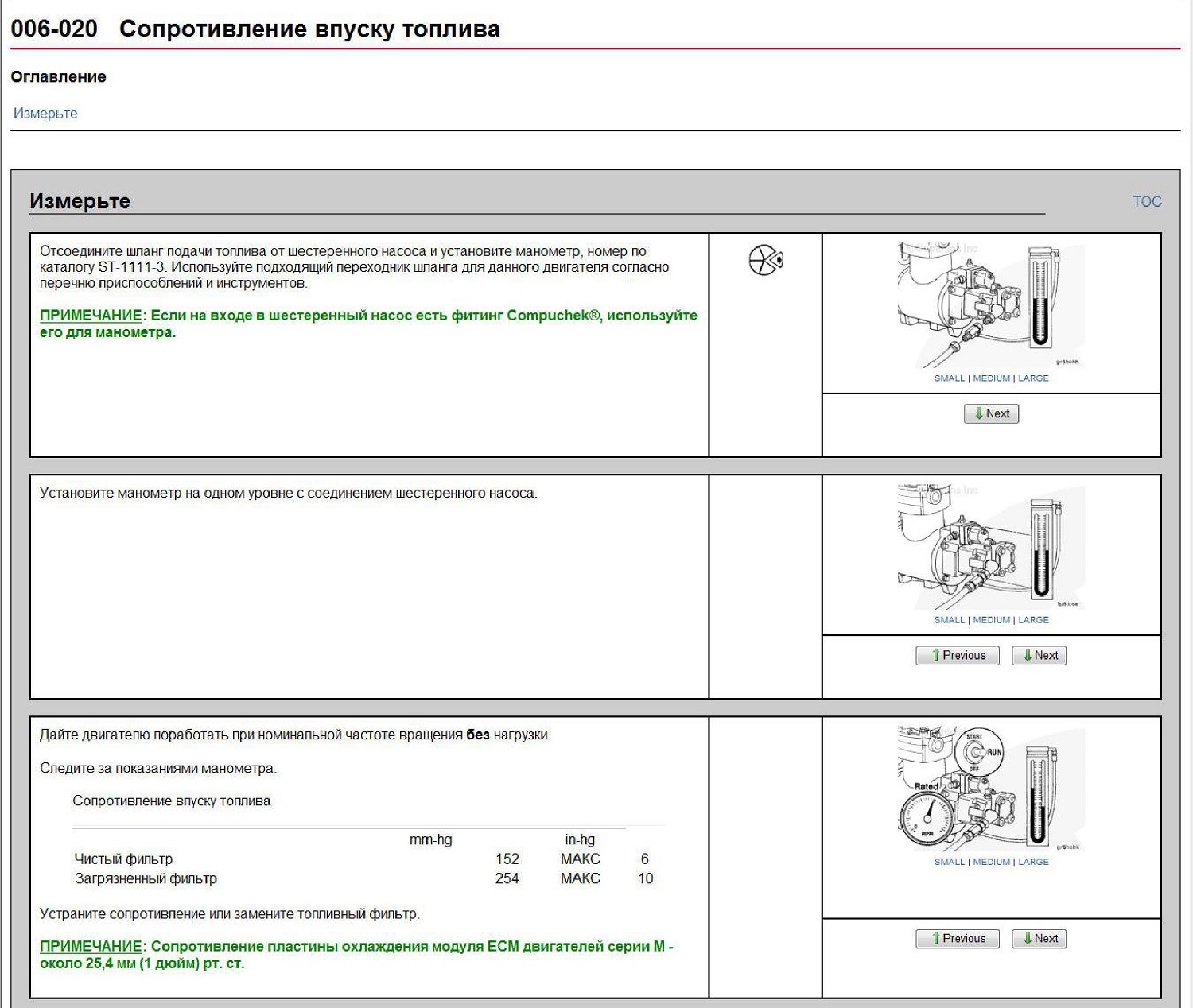Click the 152 mm-hg value
The image size is (1193, 1008).
[507, 859]
